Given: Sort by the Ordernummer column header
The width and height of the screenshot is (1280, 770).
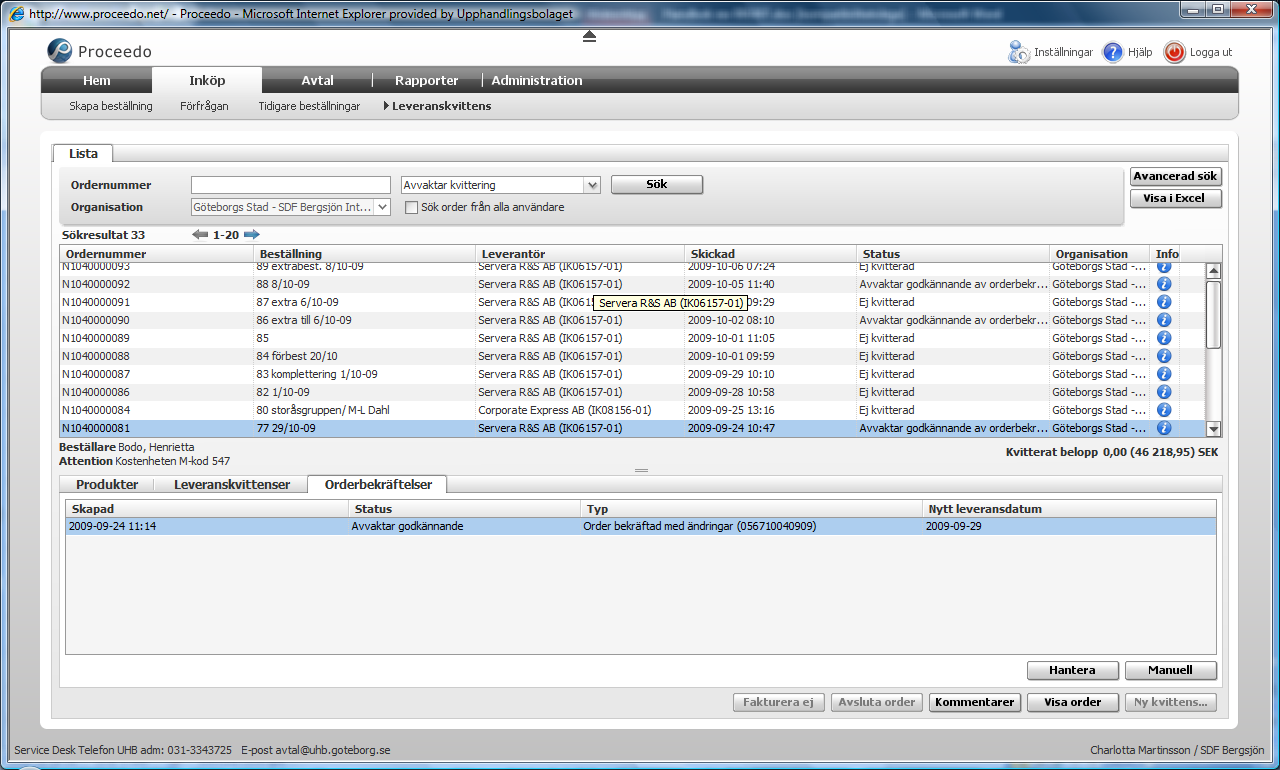Looking at the screenshot, I should pos(155,254).
